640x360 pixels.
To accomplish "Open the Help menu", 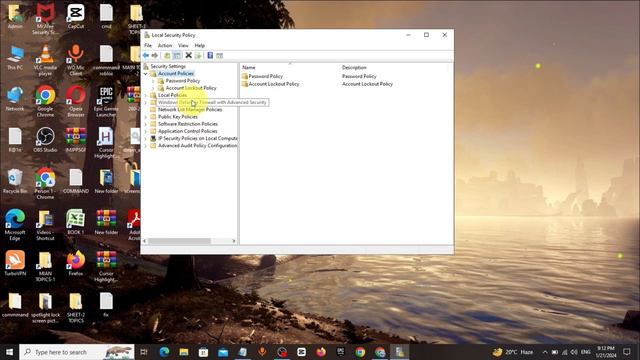I will click(x=200, y=45).
